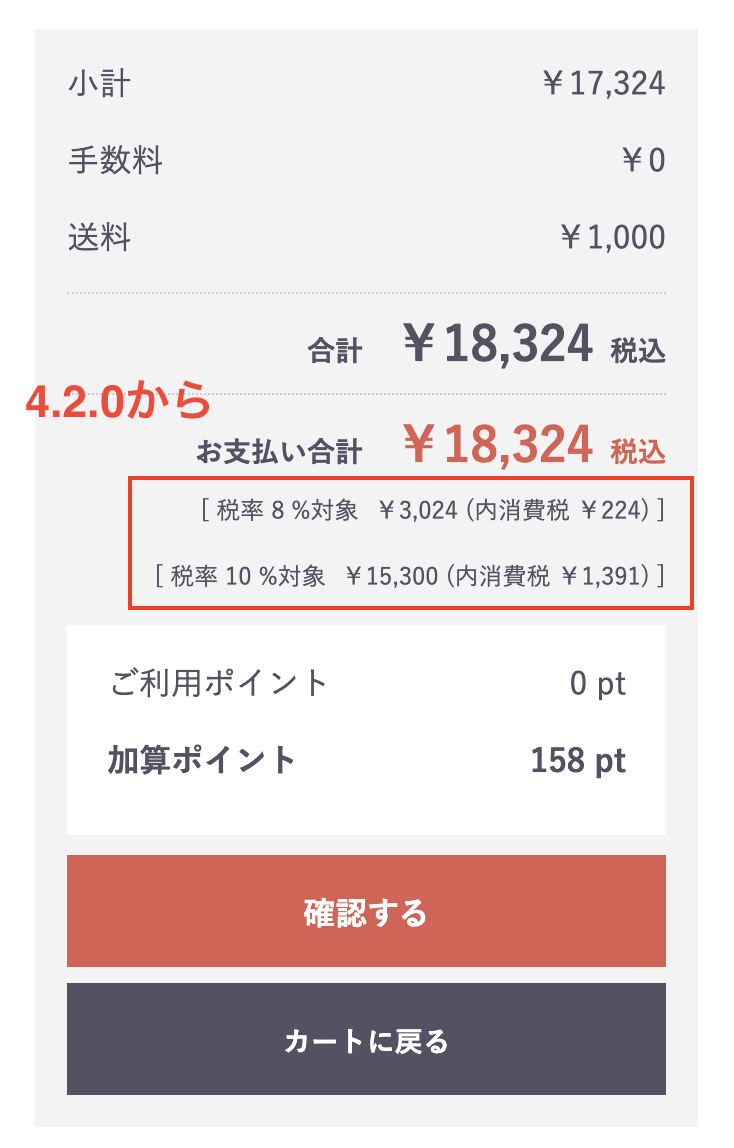Click the 加算ポイント label
The height and width of the screenshot is (1148, 734).
pos(202,760)
